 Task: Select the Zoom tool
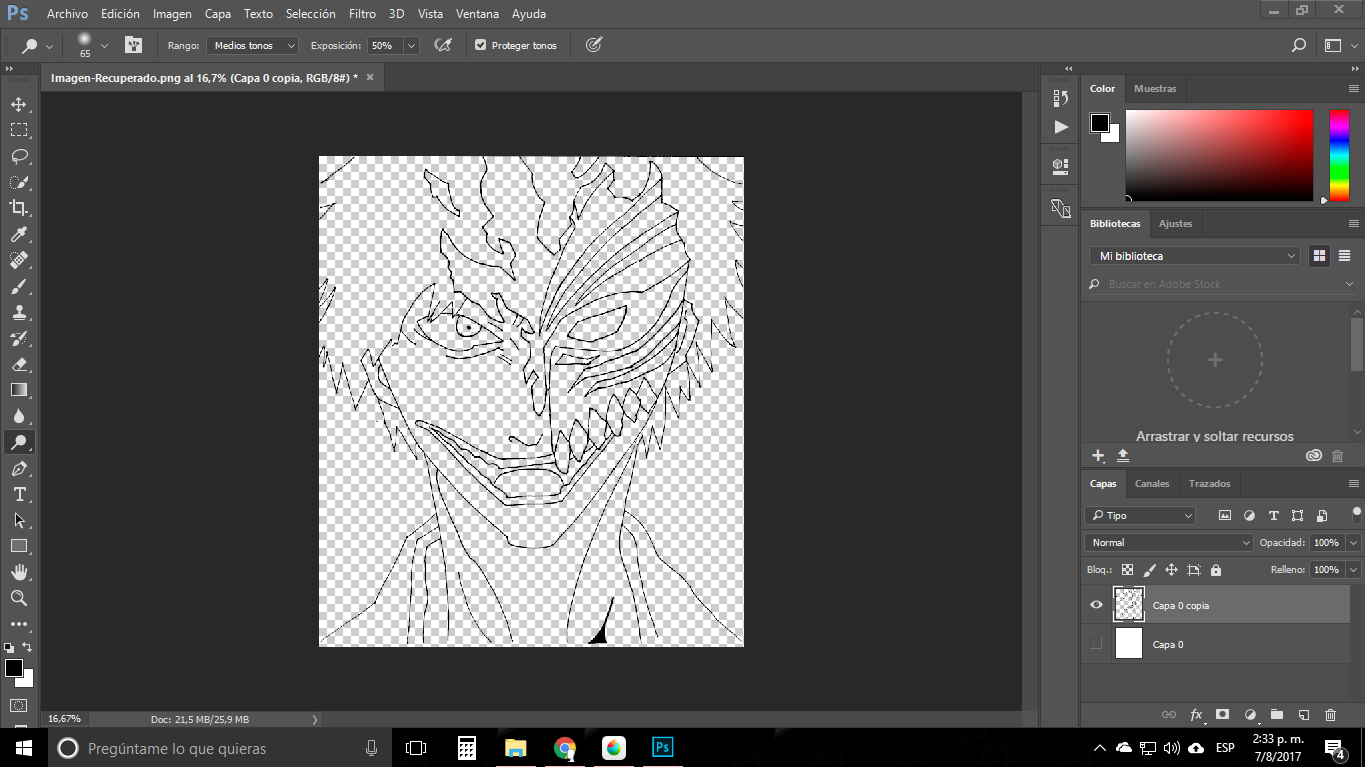[19, 598]
